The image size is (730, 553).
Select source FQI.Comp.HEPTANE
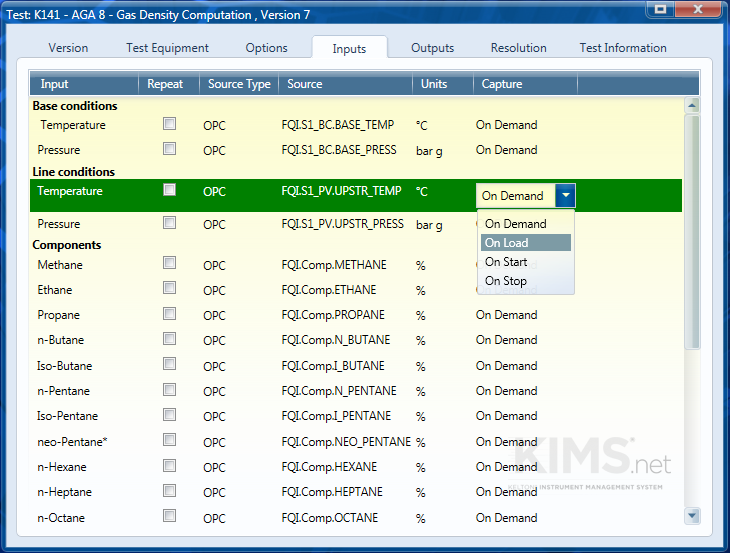332,492
